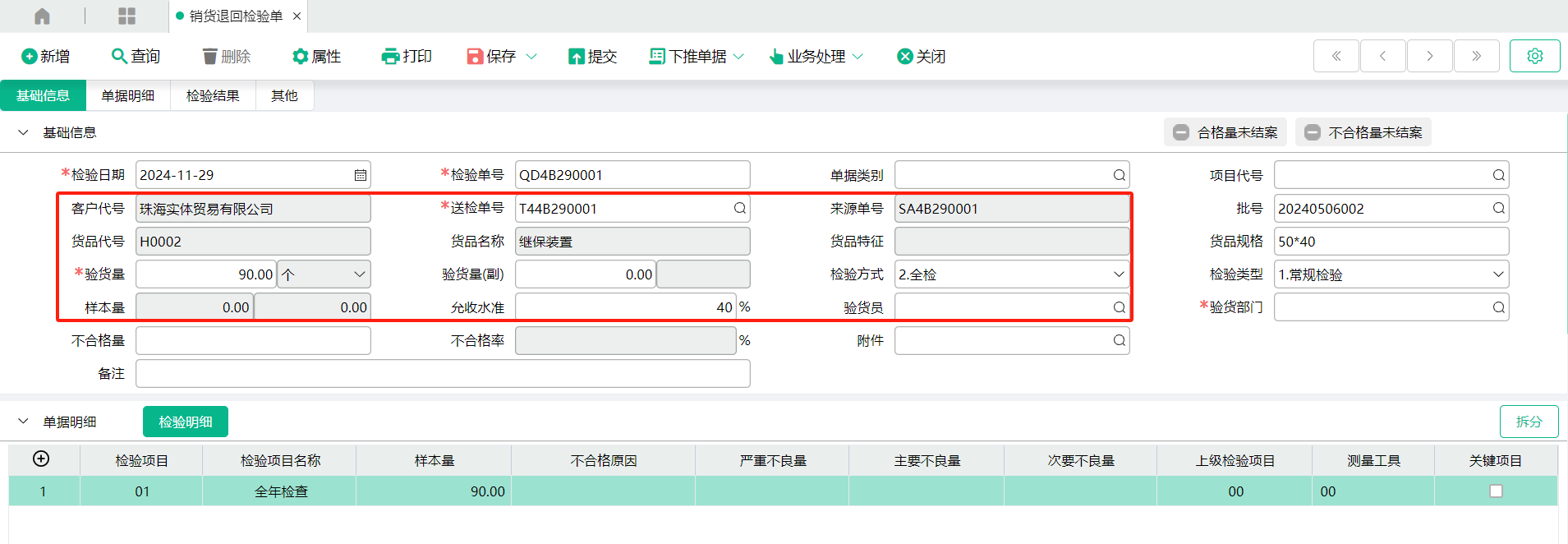
Task: Toggle 关键项目 checkbox in row 1
Action: tap(1496, 491)
